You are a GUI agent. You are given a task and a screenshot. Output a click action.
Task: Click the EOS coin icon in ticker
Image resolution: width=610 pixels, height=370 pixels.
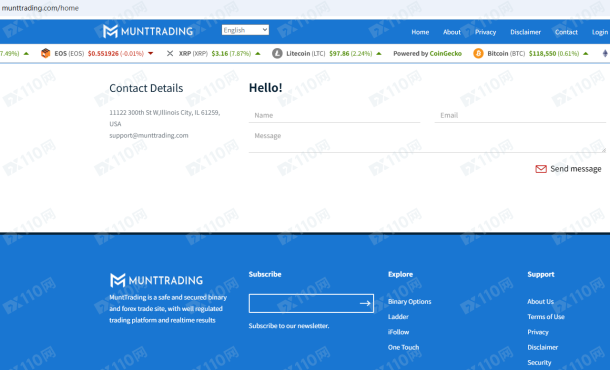pos(46,53)
